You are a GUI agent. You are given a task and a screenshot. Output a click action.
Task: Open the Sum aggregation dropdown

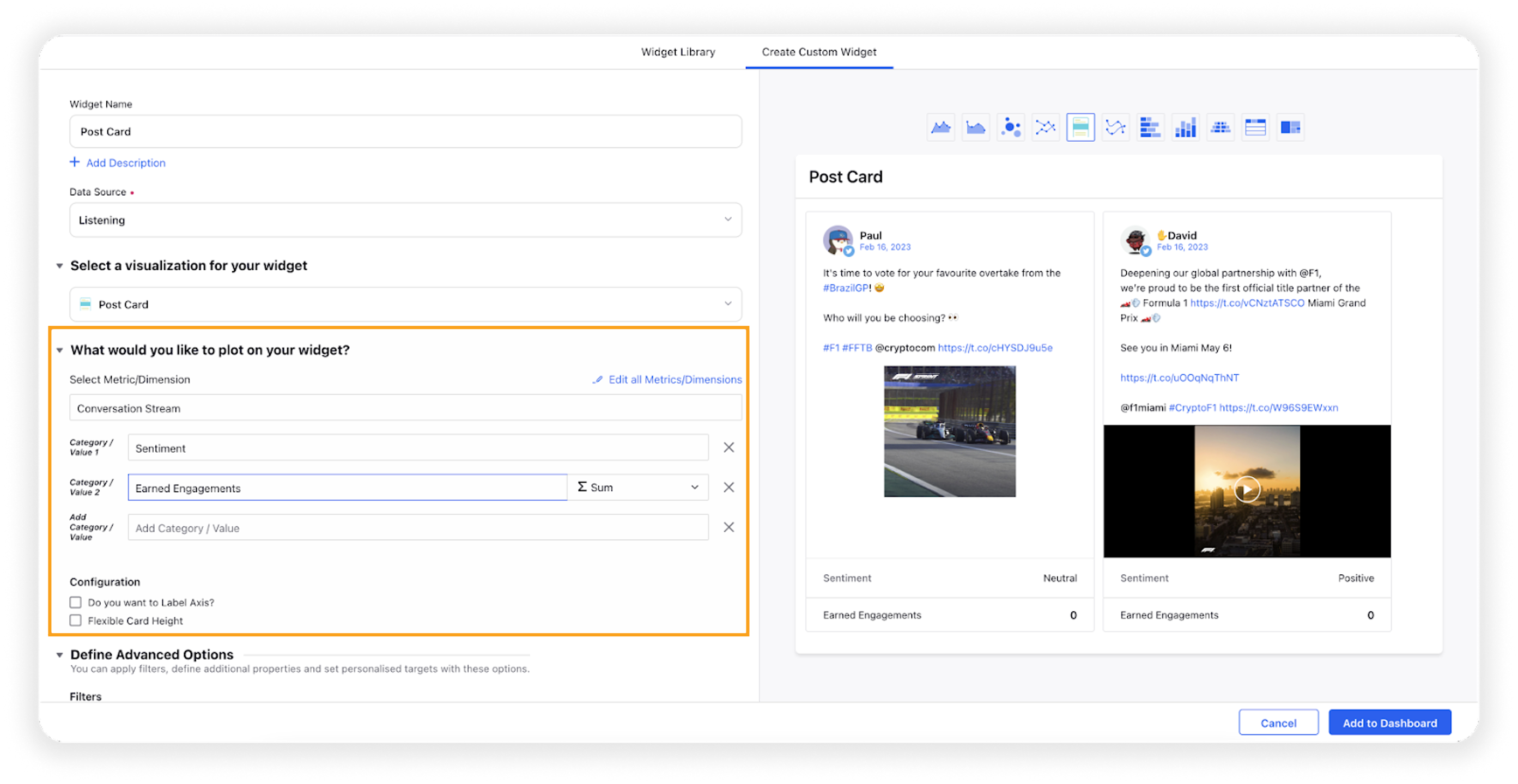pyautogui.click(x=637, y=488)
